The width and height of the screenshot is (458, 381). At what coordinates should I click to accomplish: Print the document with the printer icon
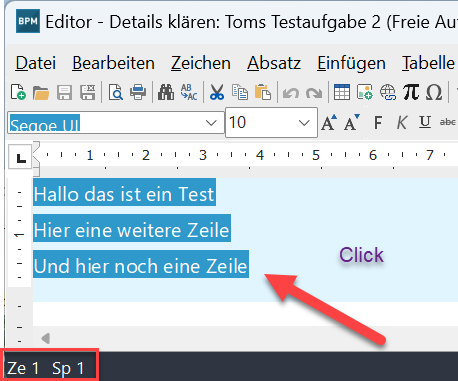pos(138,92)
